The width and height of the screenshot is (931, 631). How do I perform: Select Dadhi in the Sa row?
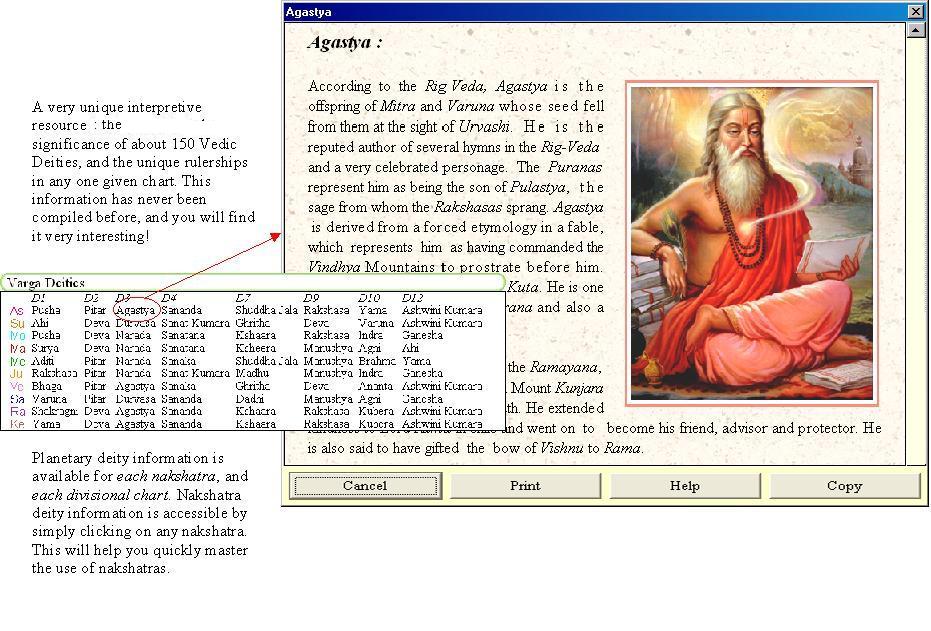250,399
